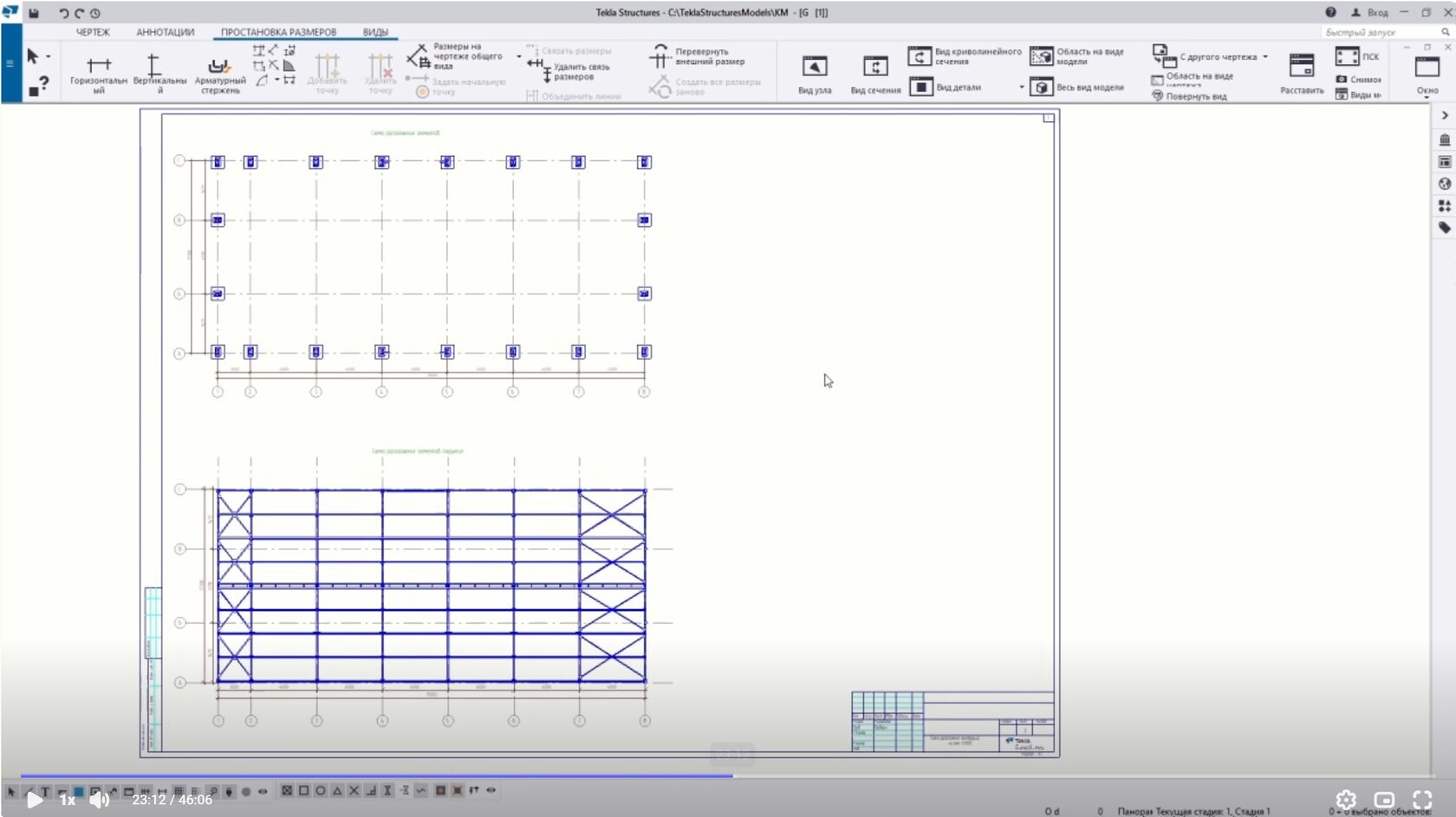Toggle the X intersection snap switch
This screenshot has width=1456, height=817.
(x=354, y=790)
